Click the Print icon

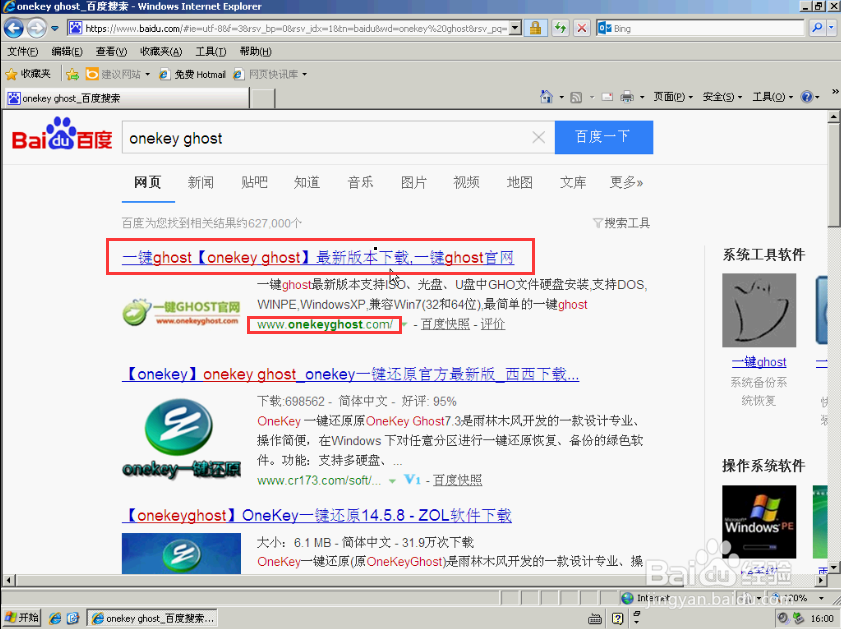click(x=627, y=97)
